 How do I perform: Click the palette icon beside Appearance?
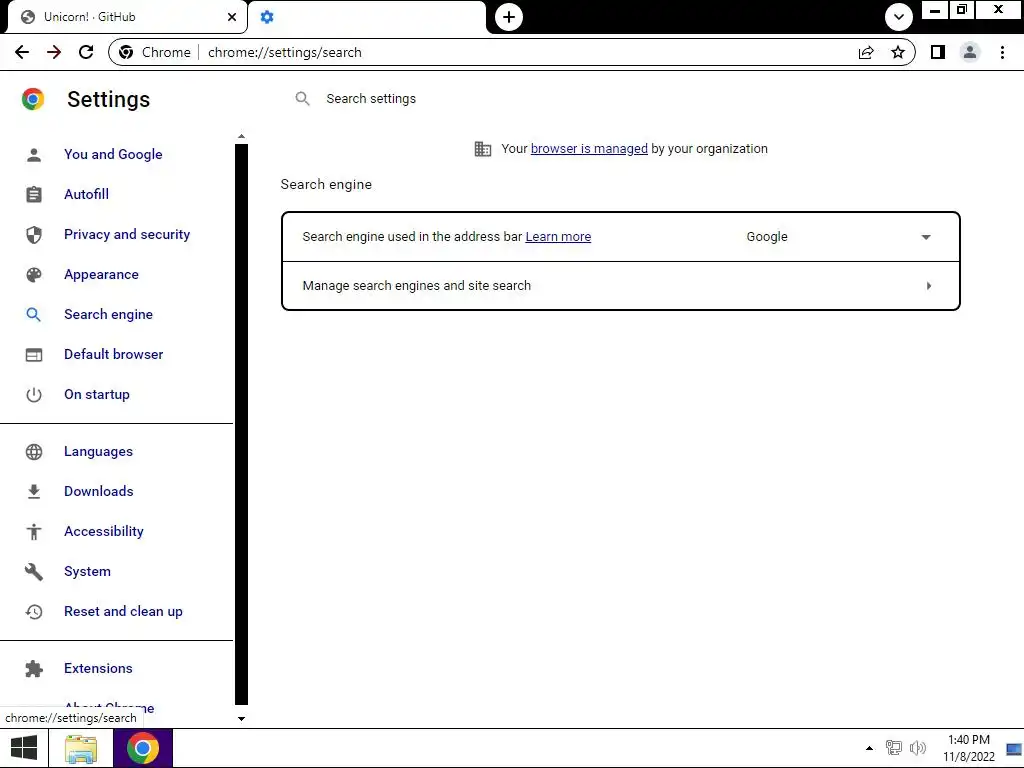34,275
